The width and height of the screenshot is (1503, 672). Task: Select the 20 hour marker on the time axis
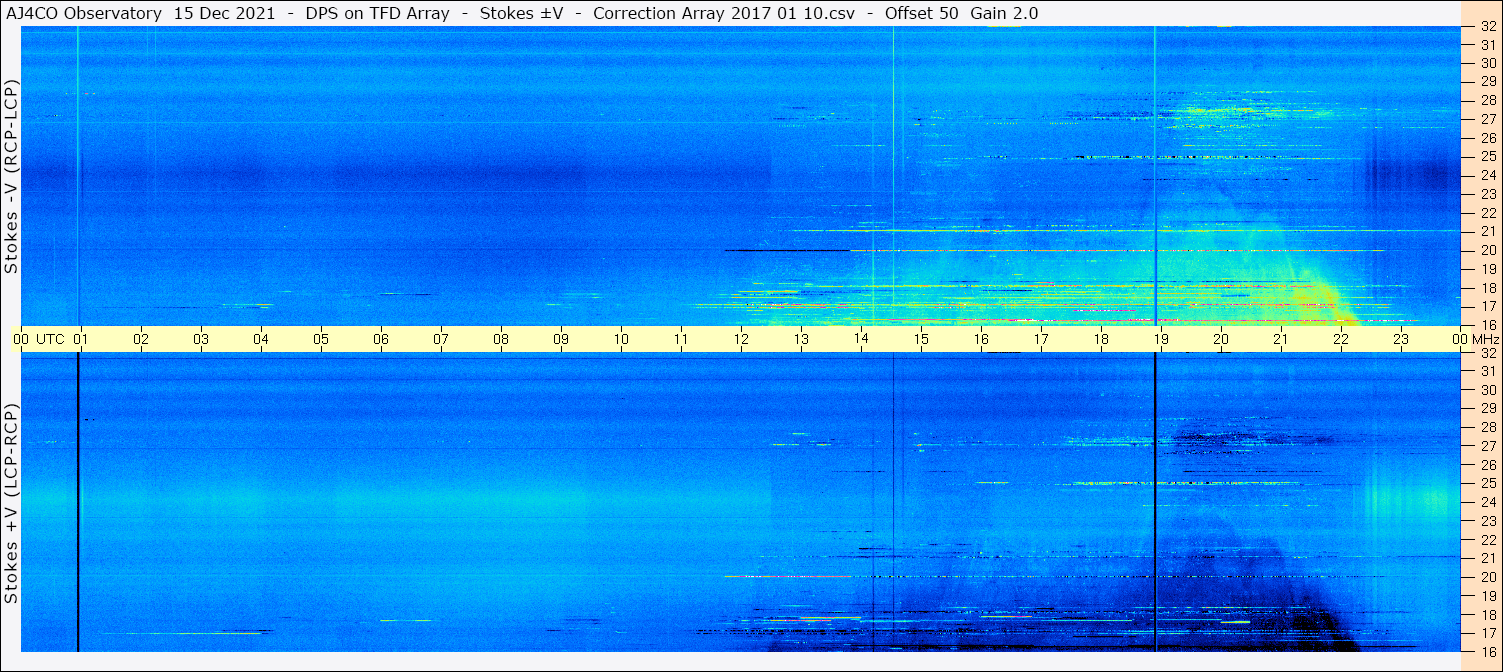[1221, 339]
